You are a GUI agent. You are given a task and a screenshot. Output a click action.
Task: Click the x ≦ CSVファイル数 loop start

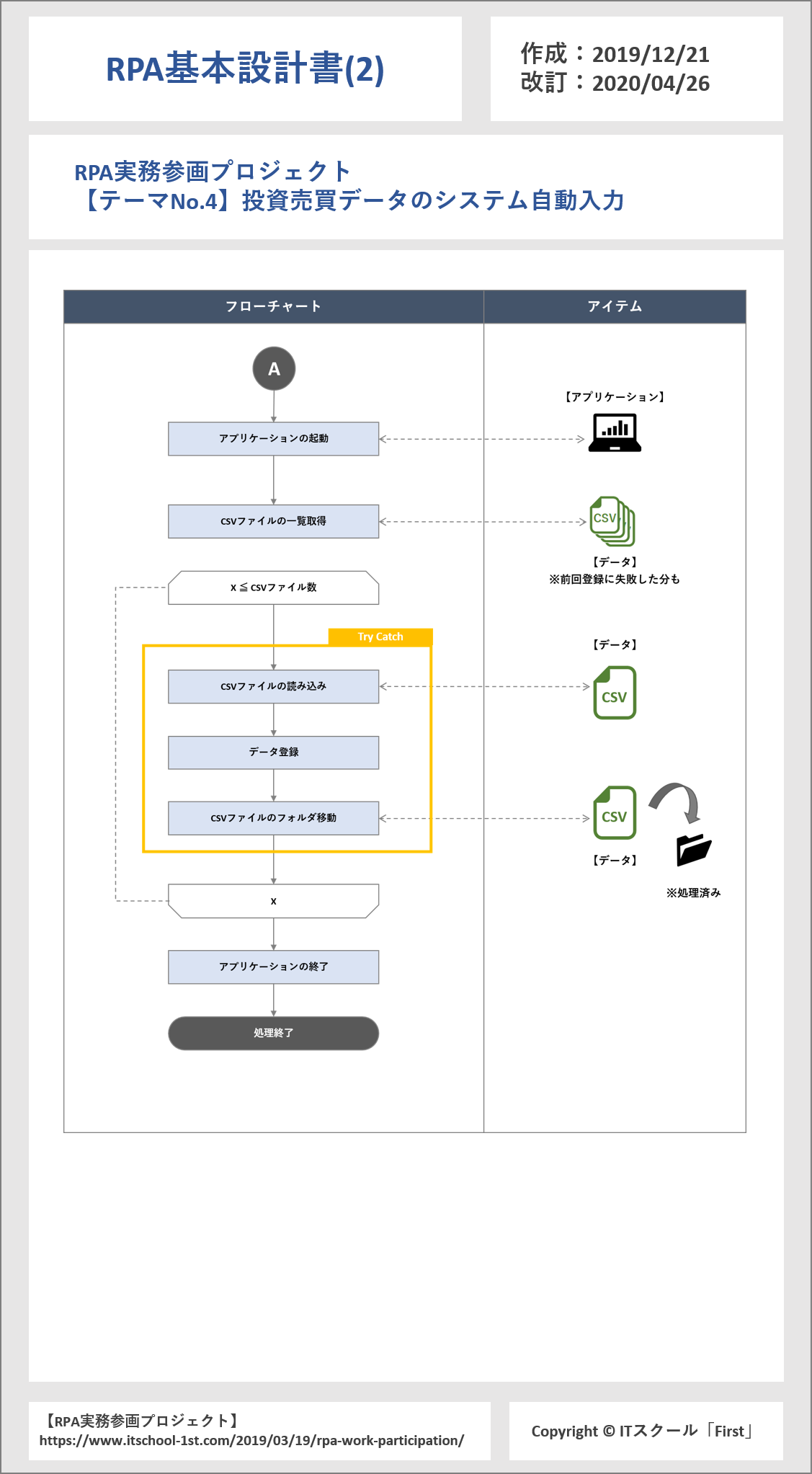[274, 587]
